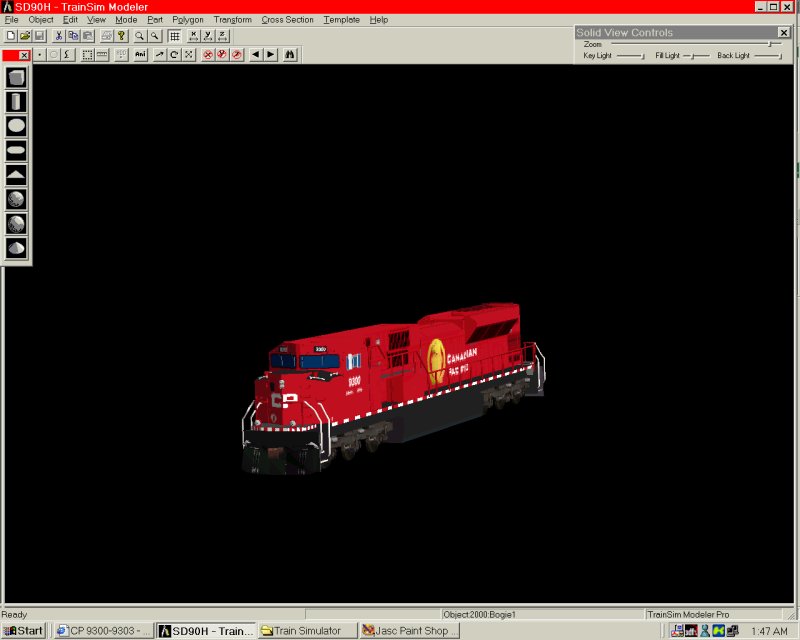Open the Part menu
Image resolution: width=800 pixels, height=640 pixels.
tap(155, 19)
